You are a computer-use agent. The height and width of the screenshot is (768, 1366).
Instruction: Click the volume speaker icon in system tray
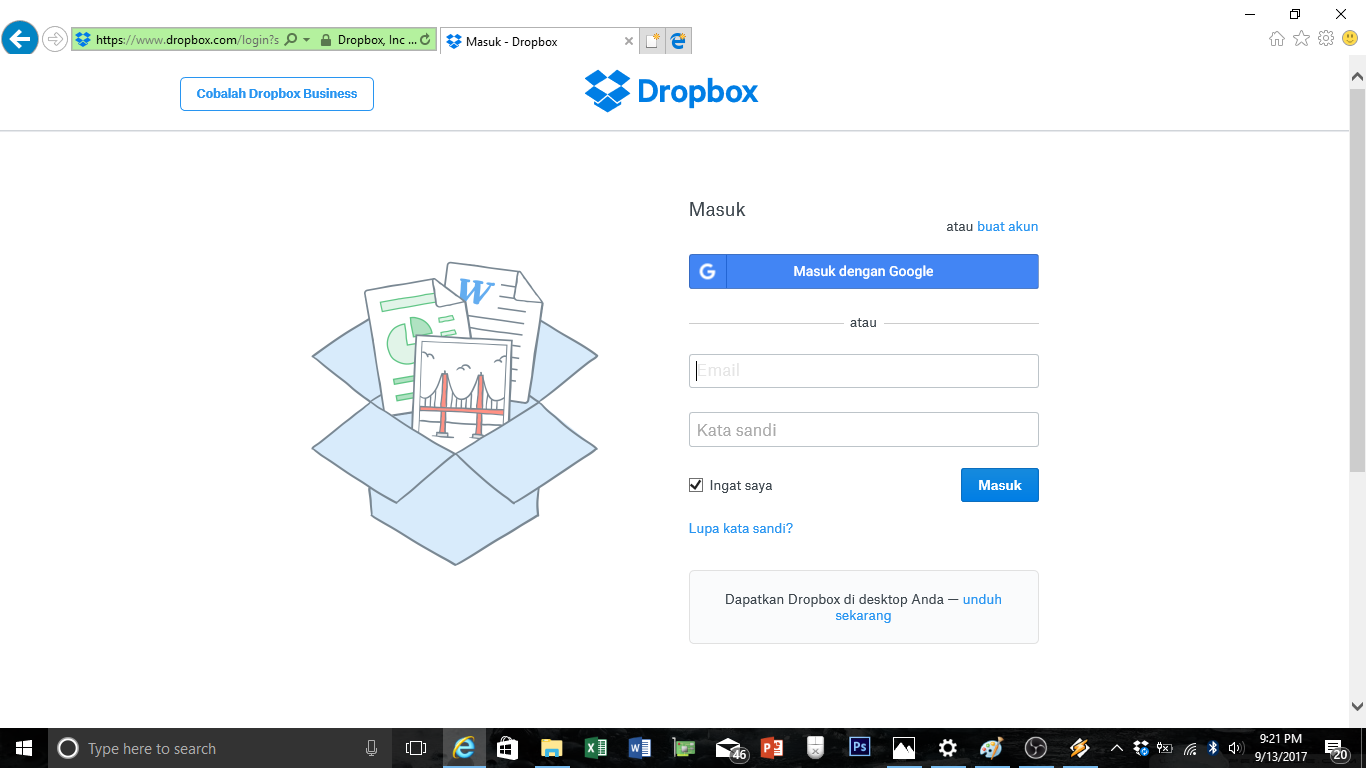coord(1237,747)
